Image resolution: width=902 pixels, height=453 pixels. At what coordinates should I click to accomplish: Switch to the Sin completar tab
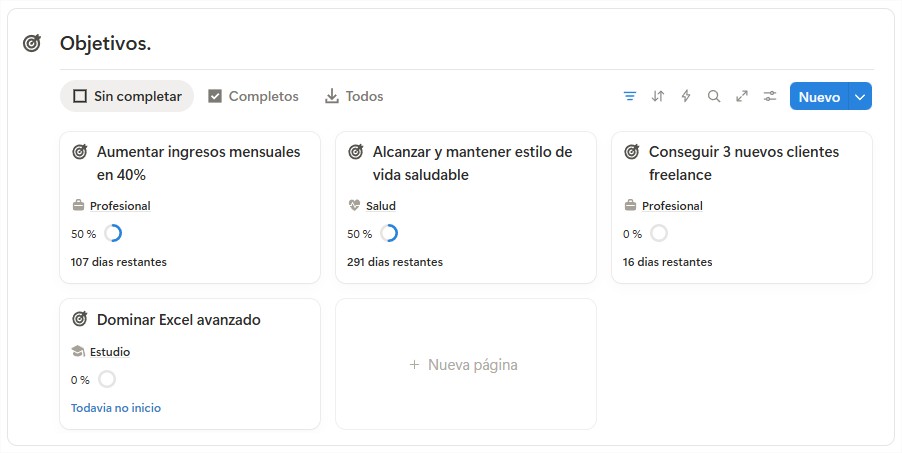point(127,96)
